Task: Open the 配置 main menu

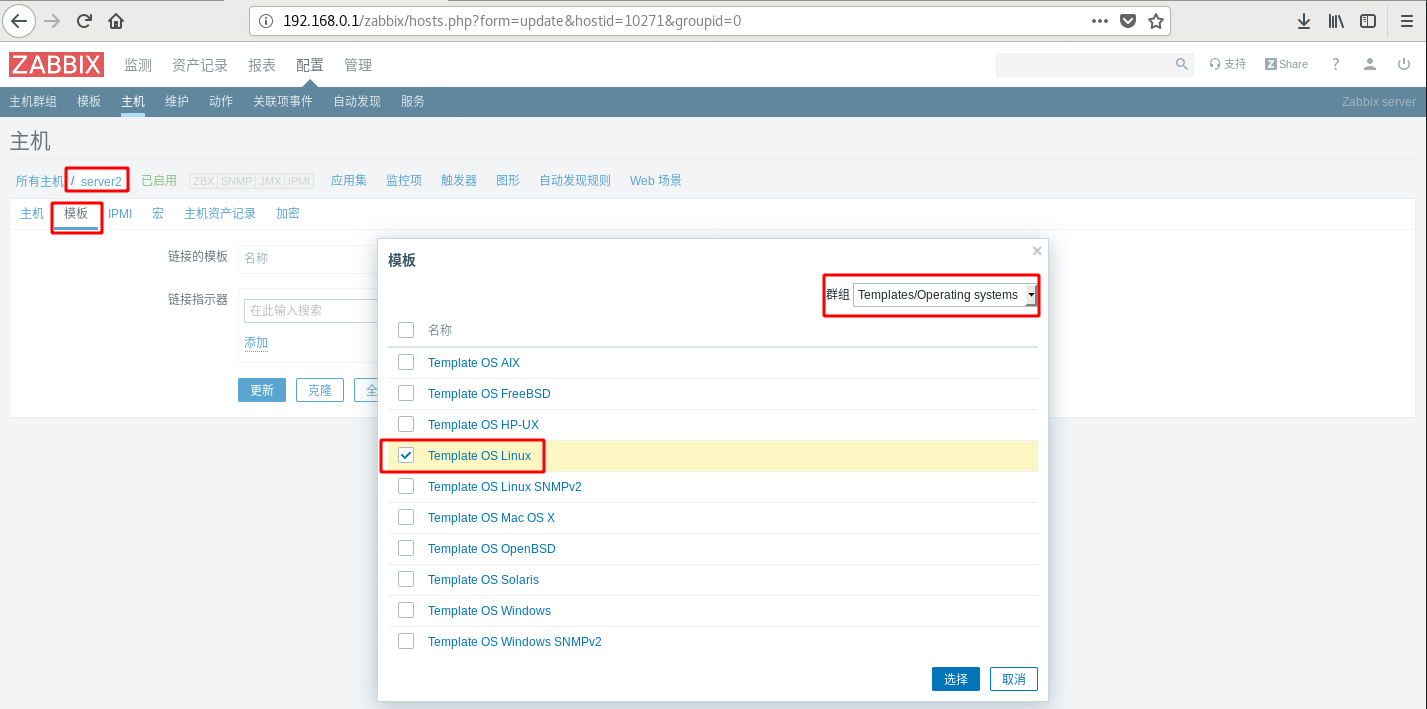Action: point(310,65)
